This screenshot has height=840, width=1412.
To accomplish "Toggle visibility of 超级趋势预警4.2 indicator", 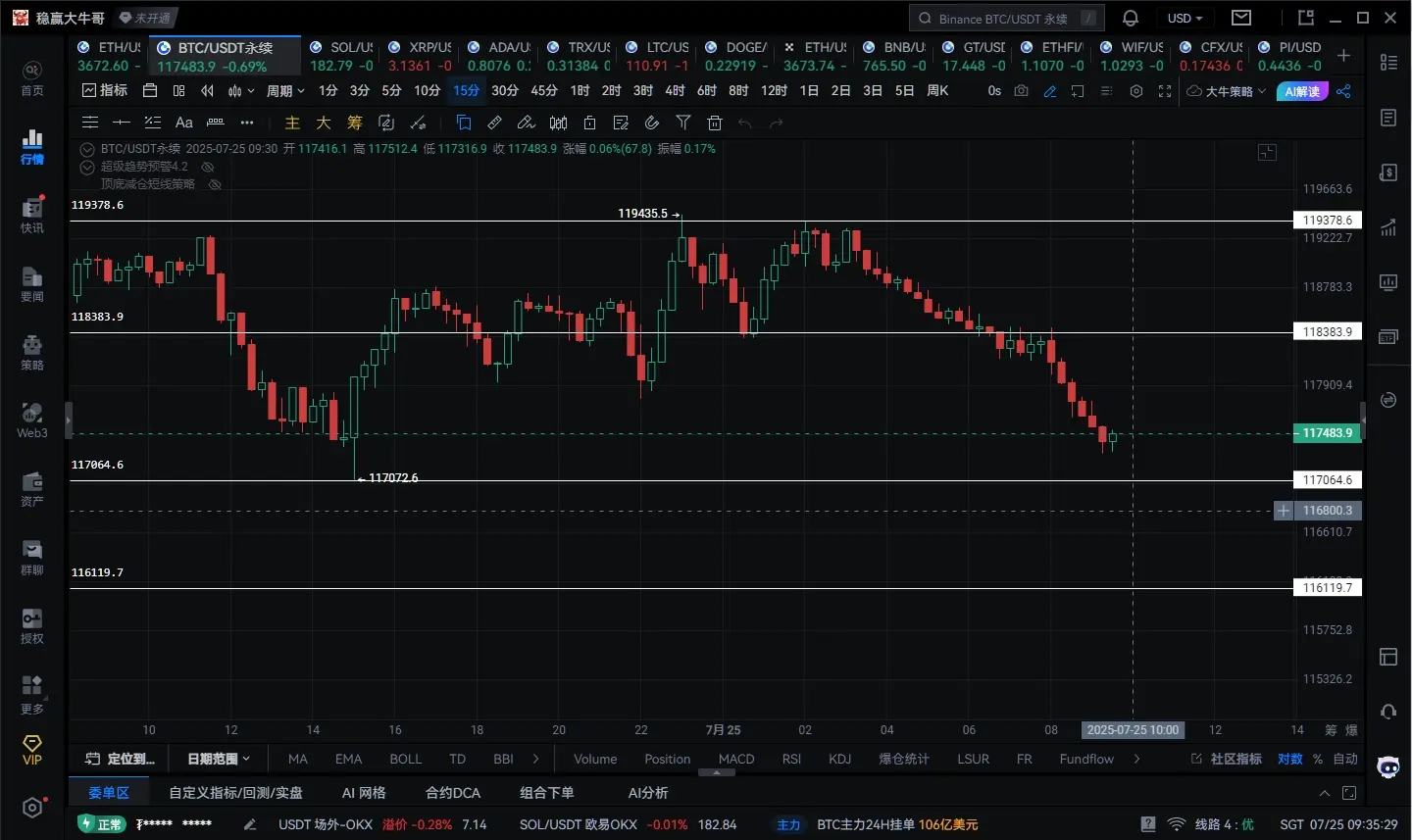I will (208, 167).
